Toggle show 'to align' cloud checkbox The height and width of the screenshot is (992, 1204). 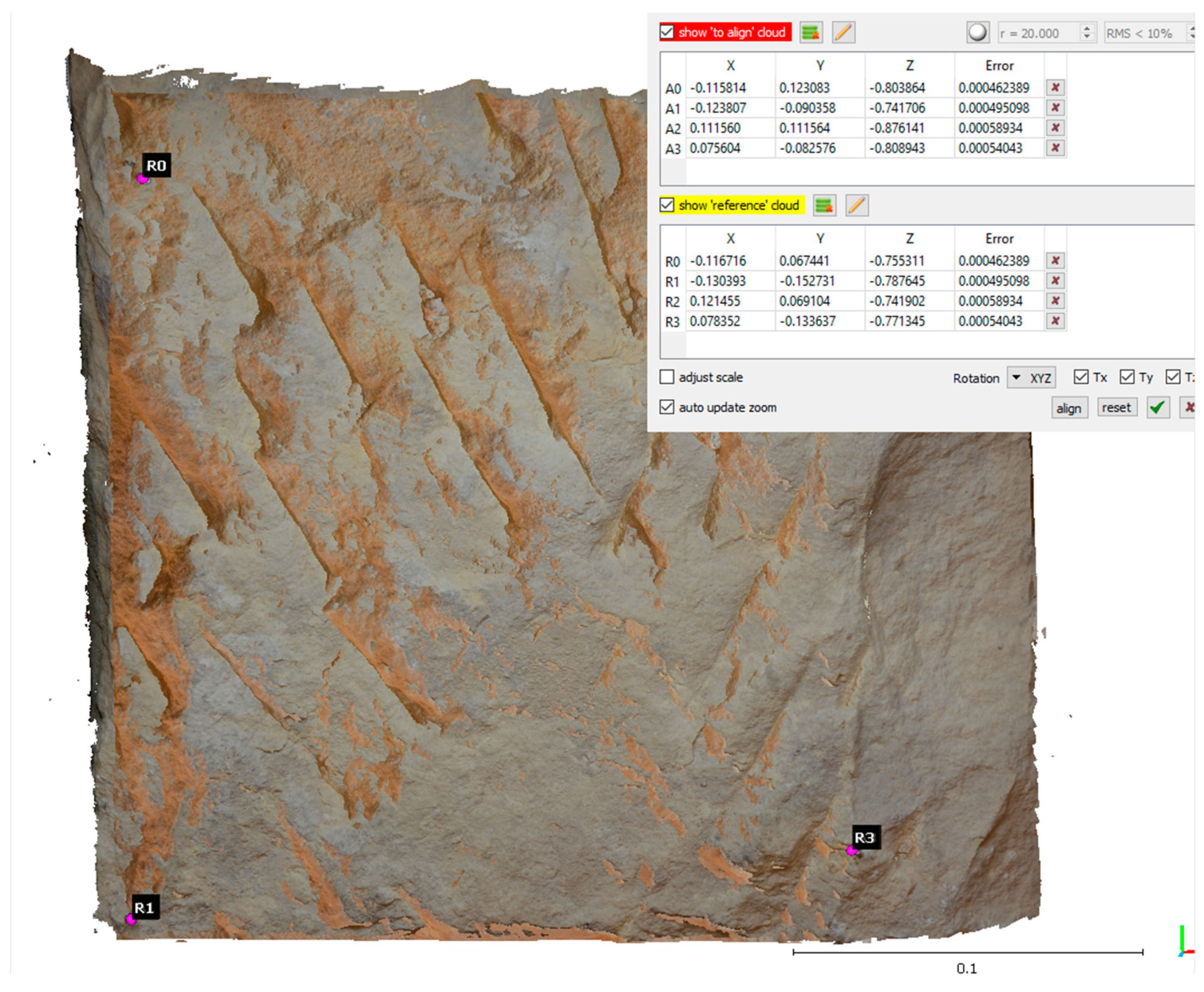coord(666,32)
